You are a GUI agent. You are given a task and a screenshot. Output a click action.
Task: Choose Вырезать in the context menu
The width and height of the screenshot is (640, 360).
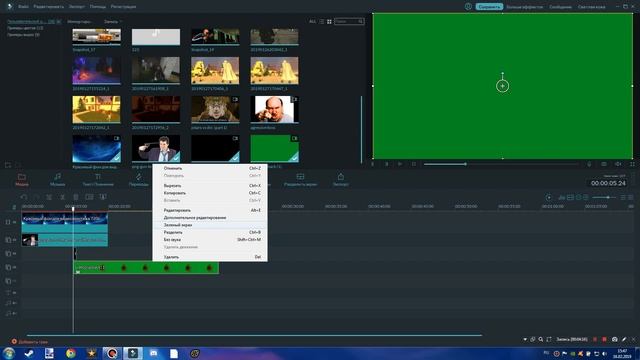tap(210, 186)
